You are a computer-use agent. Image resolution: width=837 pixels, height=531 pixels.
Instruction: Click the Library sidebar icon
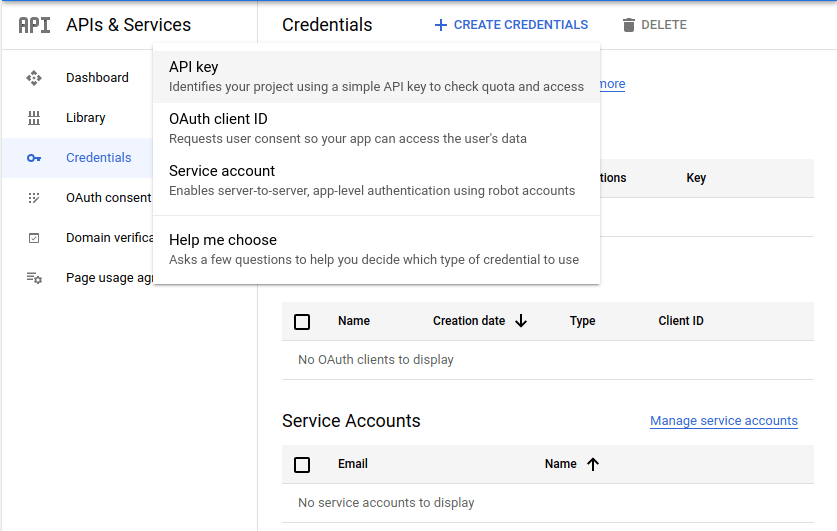(x=34, y=118)
